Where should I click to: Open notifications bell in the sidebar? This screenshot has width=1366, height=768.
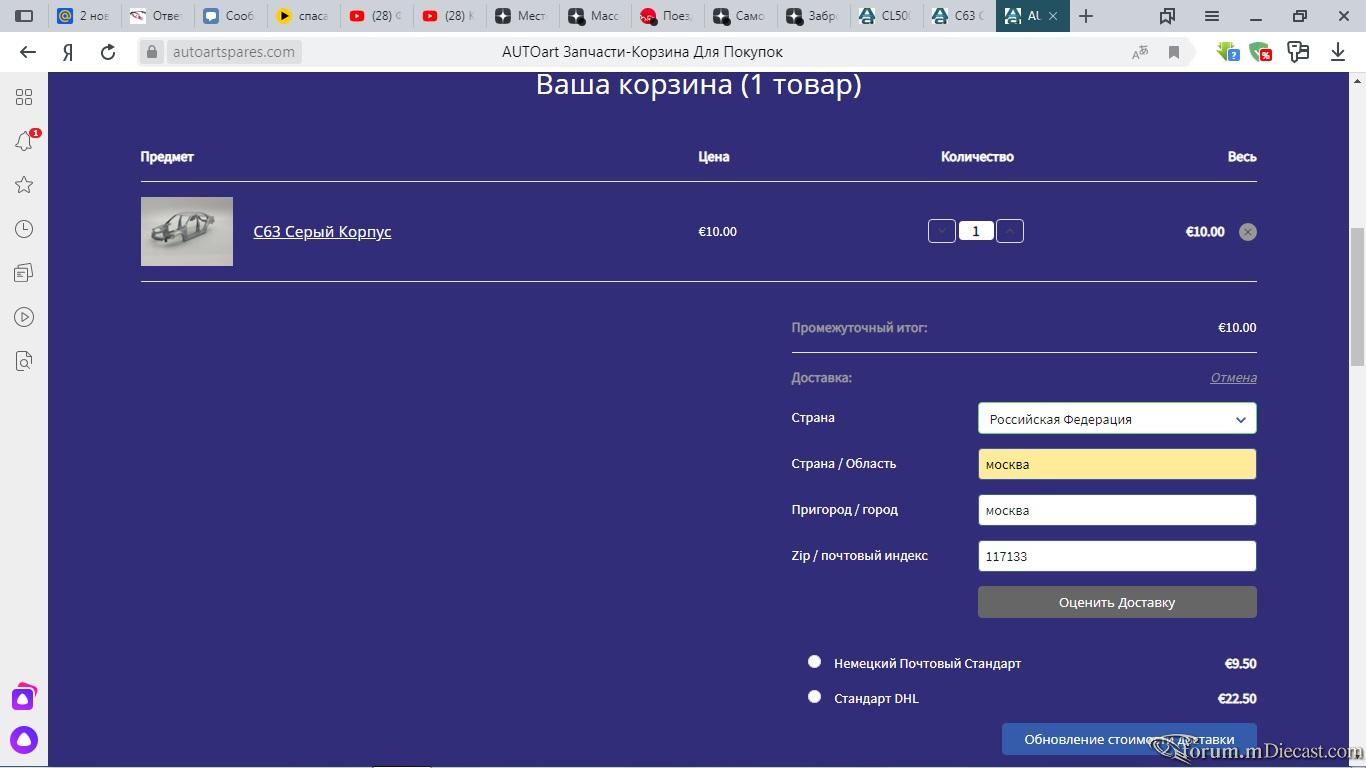(x=24, y=141)
